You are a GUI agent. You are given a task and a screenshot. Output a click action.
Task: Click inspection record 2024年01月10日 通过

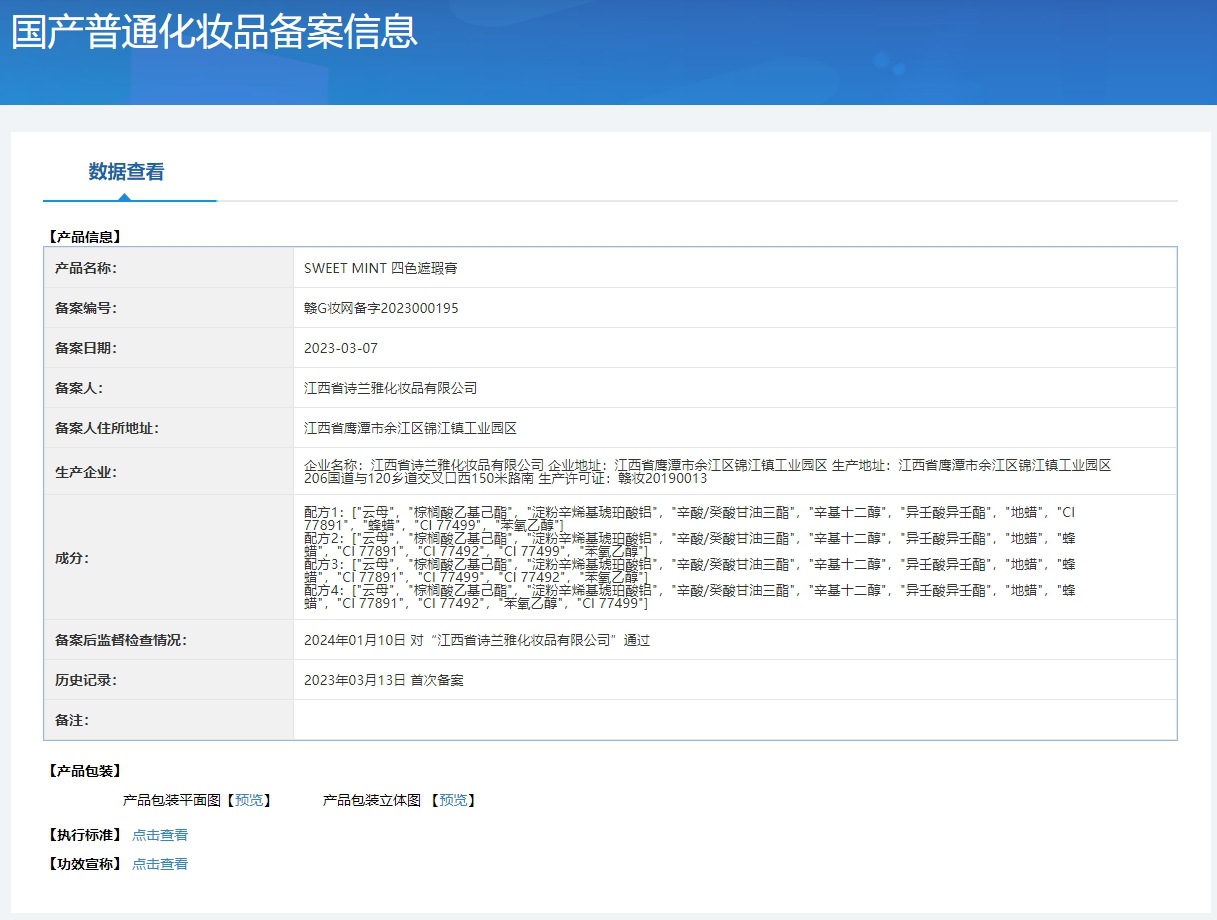(477, 640)
